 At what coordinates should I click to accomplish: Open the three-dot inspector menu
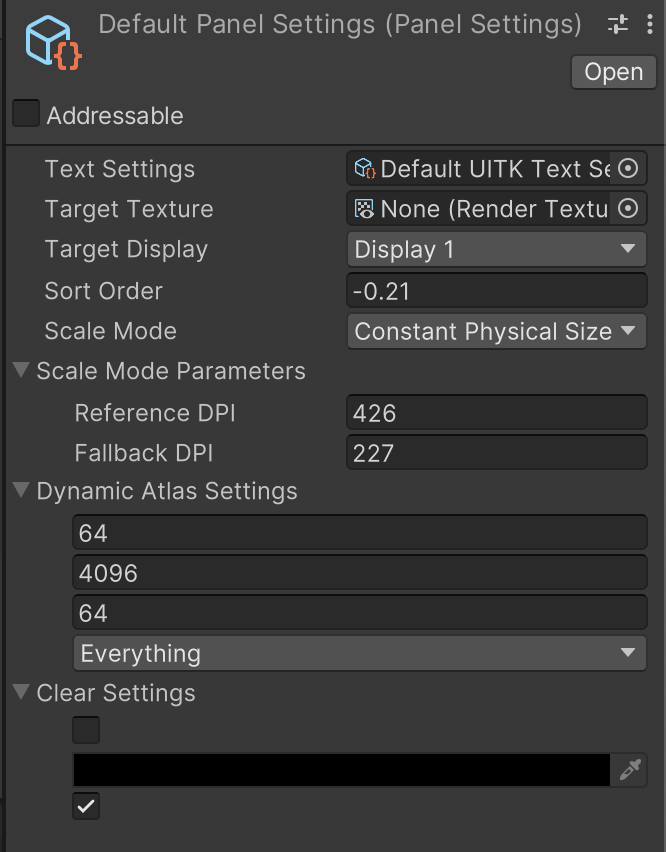[x=650, y=24]
